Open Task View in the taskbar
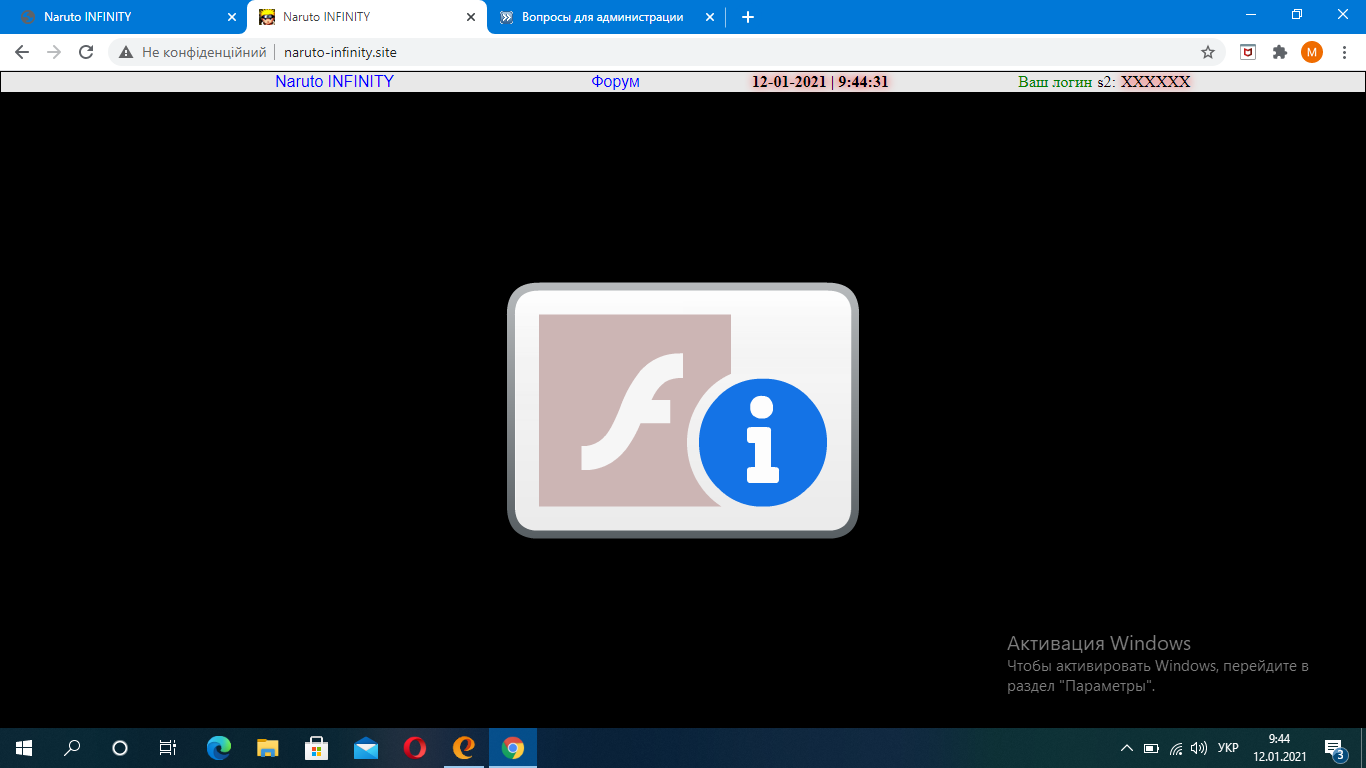Image resolution: width=1366 pixels, height=768 pixels. (168, 748)
